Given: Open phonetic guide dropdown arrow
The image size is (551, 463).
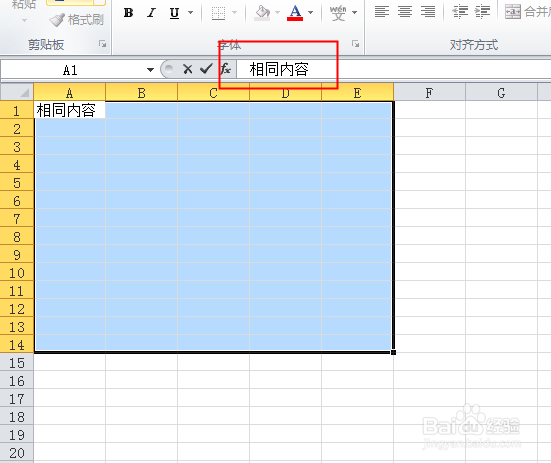Looking at the screenshot, I should [355, 13].
